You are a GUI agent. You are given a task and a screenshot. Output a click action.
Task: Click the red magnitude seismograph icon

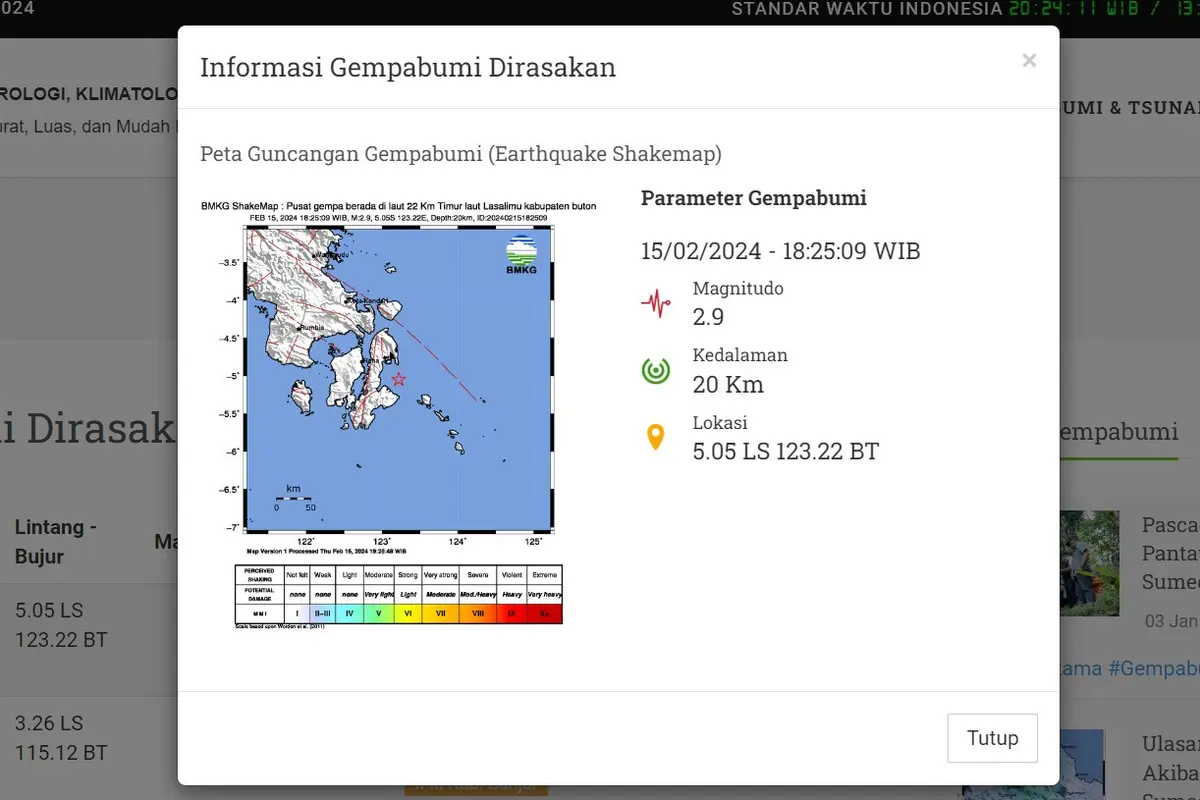pos(656,303)
